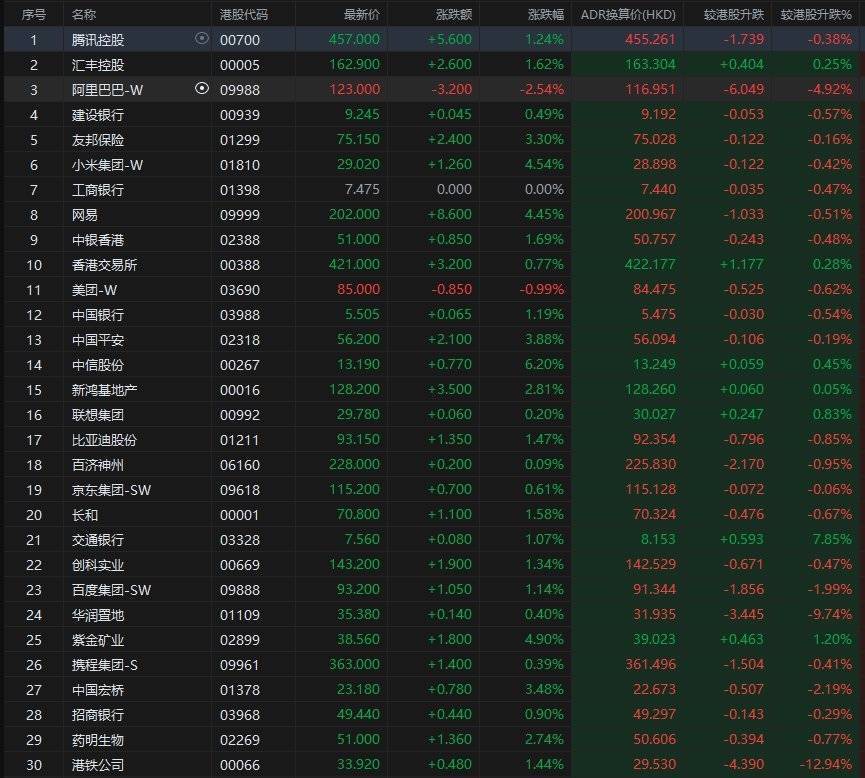Click stock code 01810
This screenshot has width=865, height=778.
click(x=239, y=165)
